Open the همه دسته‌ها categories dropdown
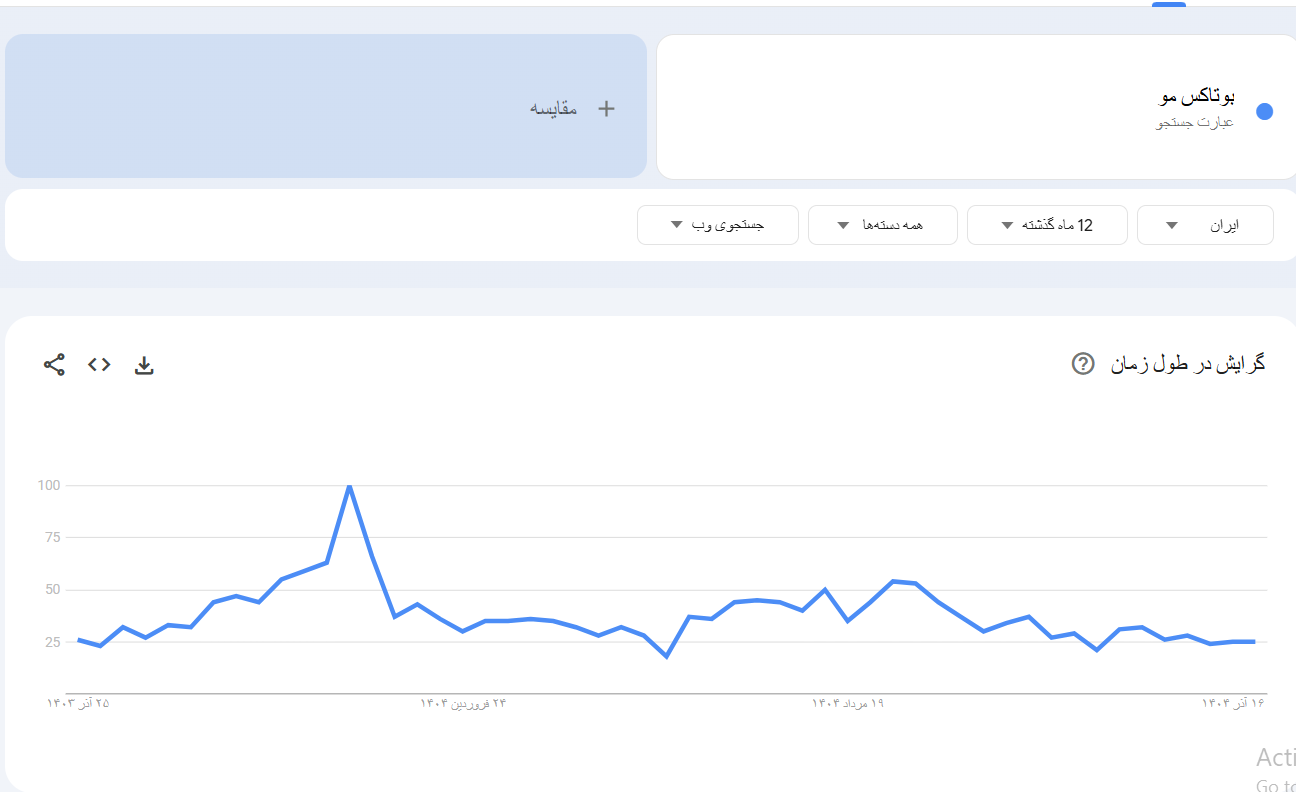This screenshot has width=1296, height=792. click(x=882, y=225)
